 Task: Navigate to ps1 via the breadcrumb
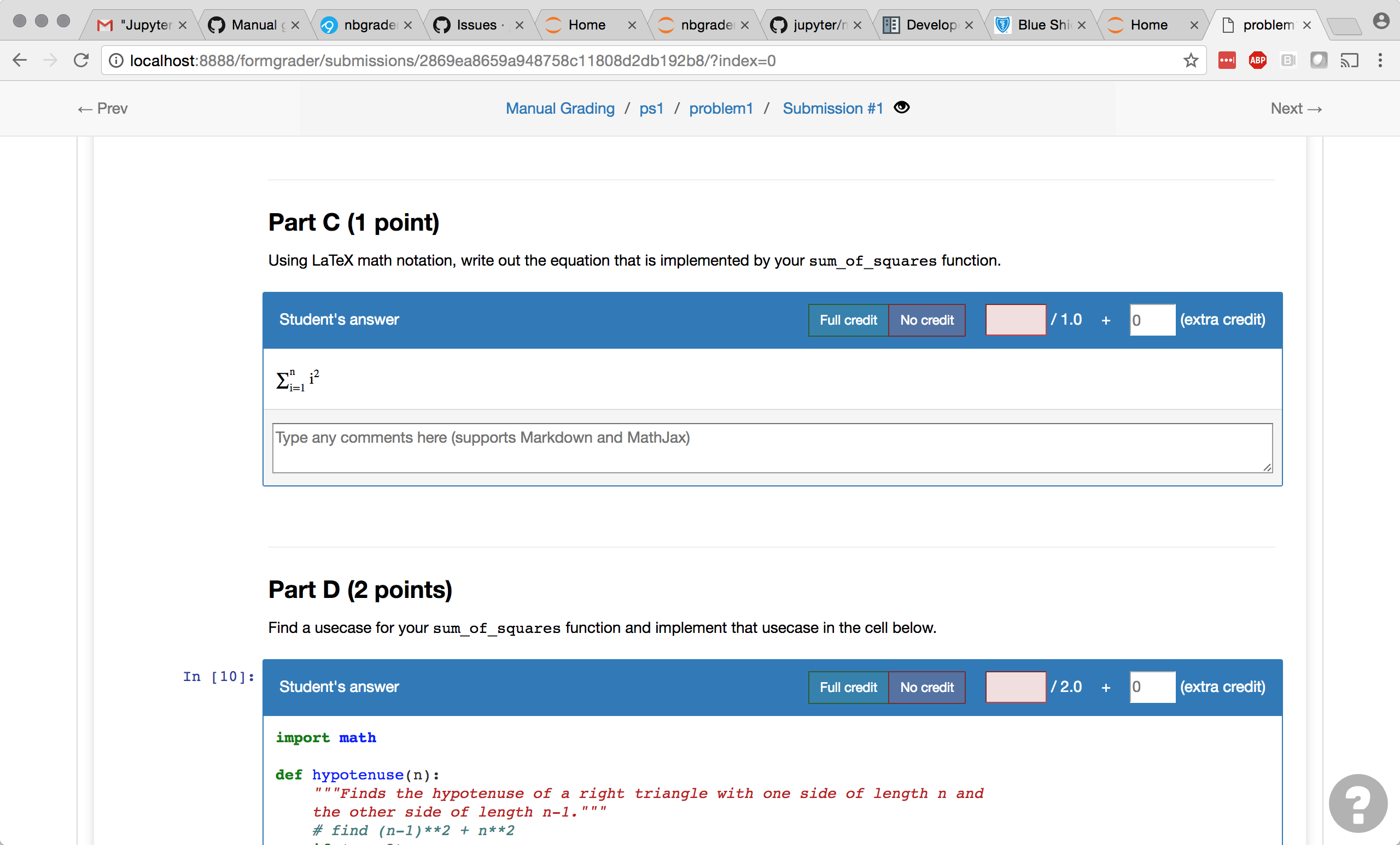point(651,108)
